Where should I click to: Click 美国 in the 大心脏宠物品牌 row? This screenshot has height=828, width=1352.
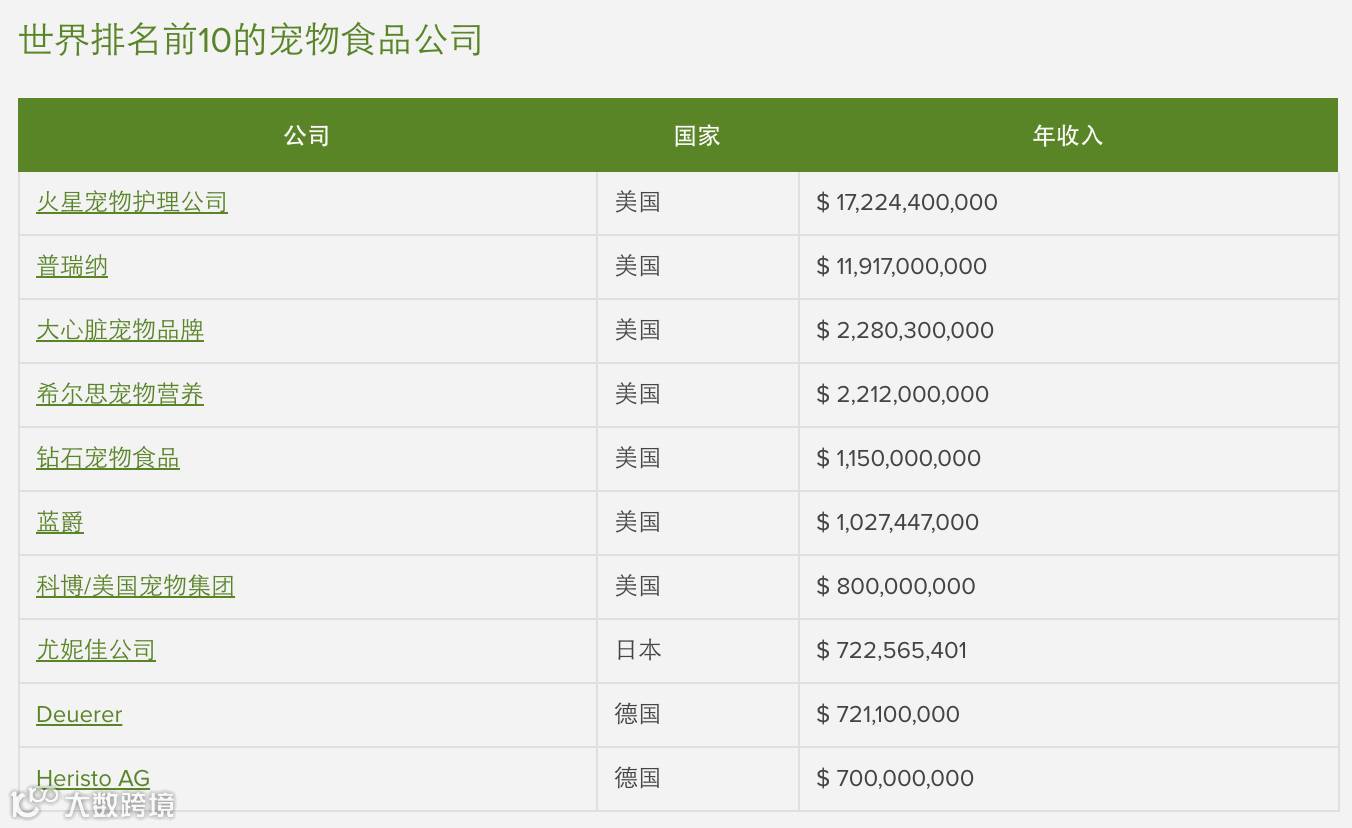638,330
